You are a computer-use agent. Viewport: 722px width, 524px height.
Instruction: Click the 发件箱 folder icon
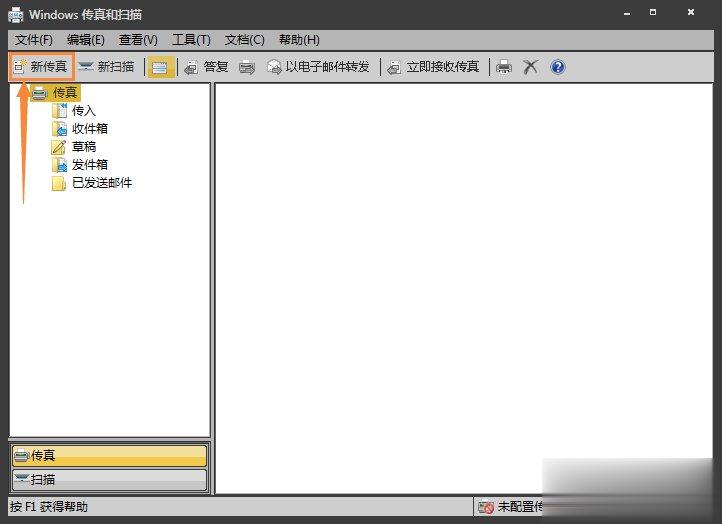59,165
